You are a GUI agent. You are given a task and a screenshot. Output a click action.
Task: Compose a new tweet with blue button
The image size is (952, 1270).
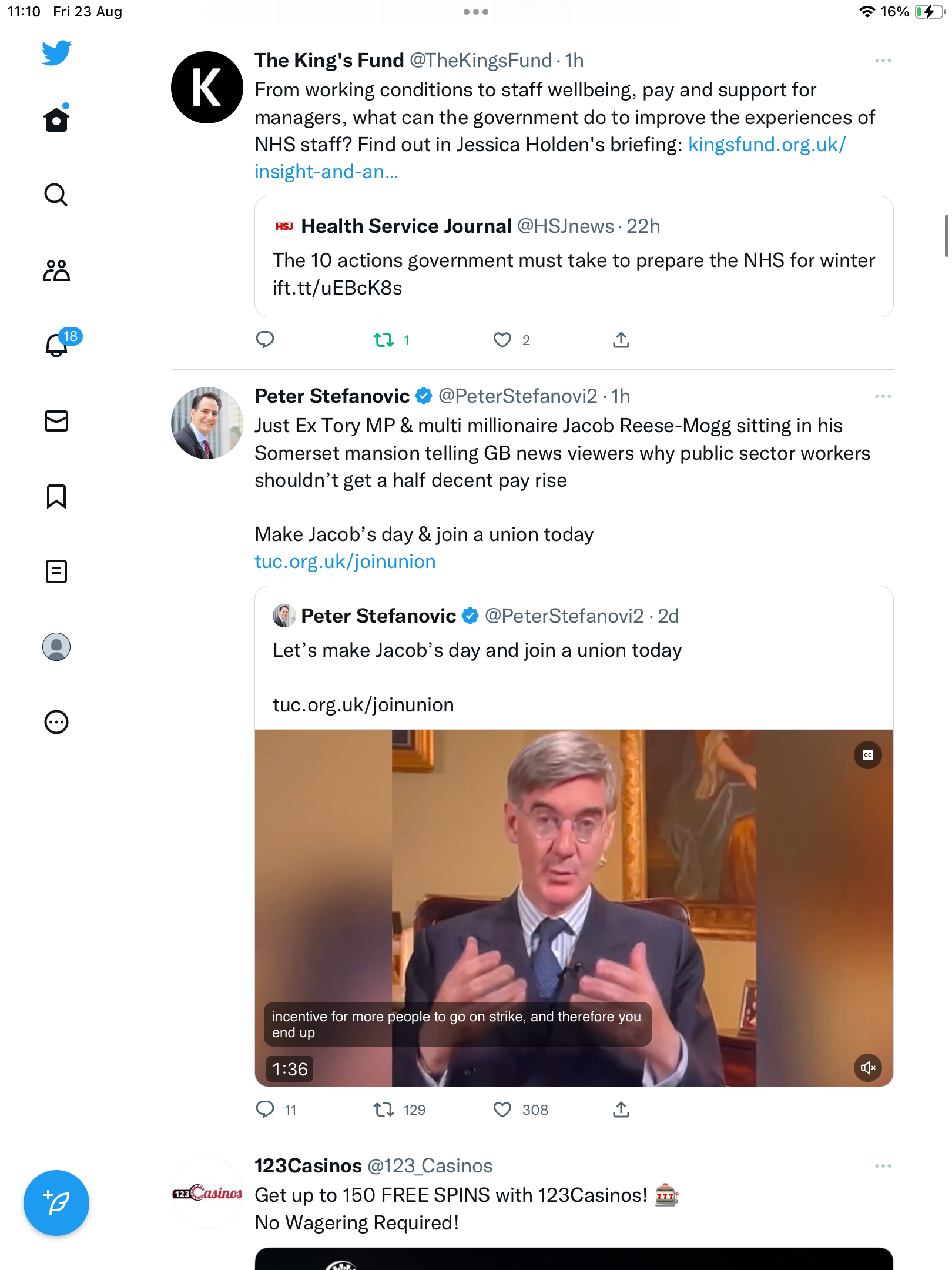(56, 1203)
